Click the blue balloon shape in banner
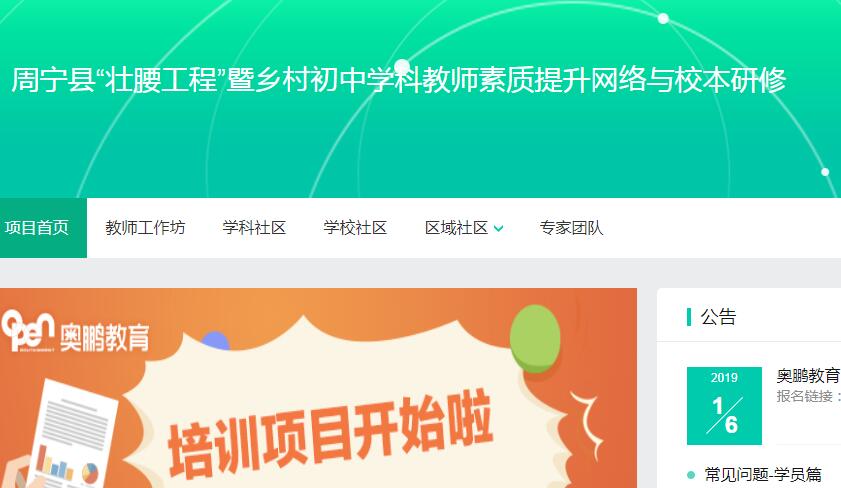The width and height of the screenshot is (841, 488). point(215,341)
